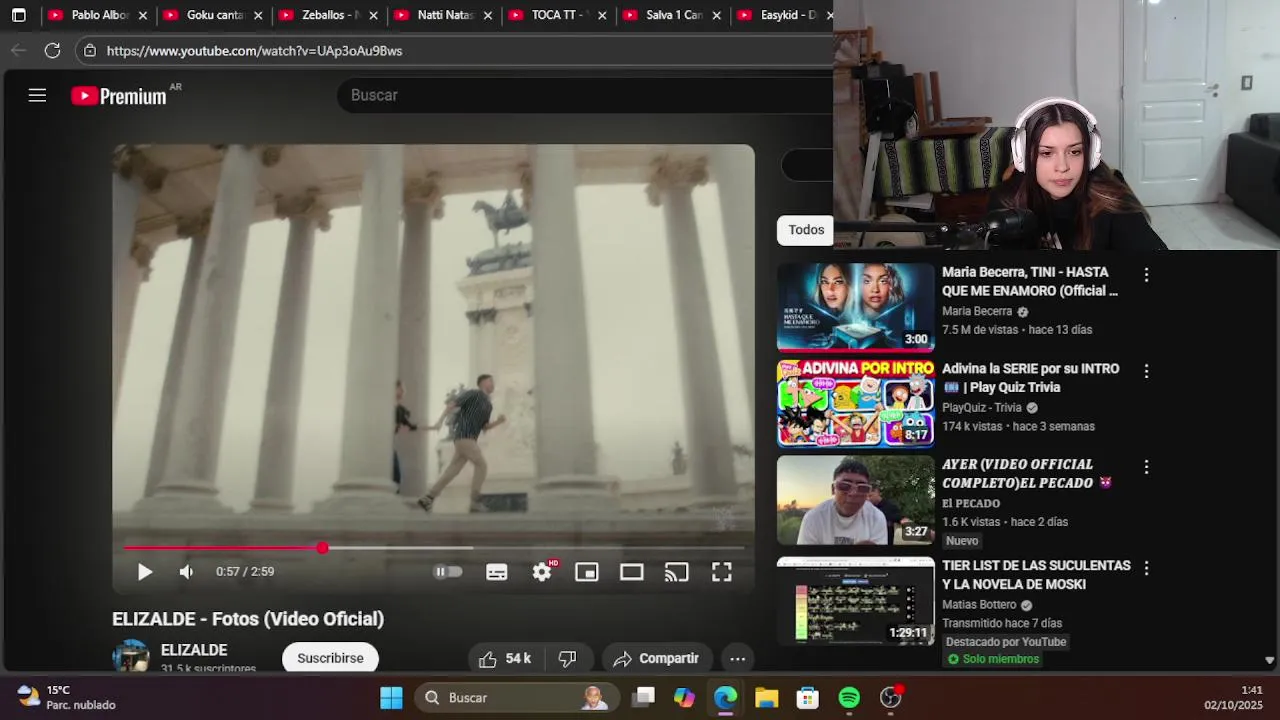This screenshot has height=720, width=1280.
Task: View site information lock icon
Action: click(90, 50)
